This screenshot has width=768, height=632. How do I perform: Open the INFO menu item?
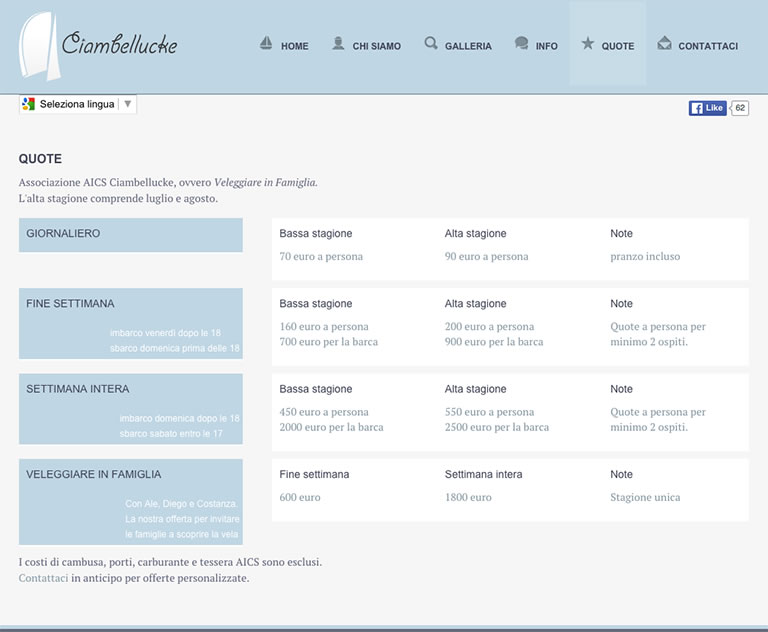tap(547, 46)
